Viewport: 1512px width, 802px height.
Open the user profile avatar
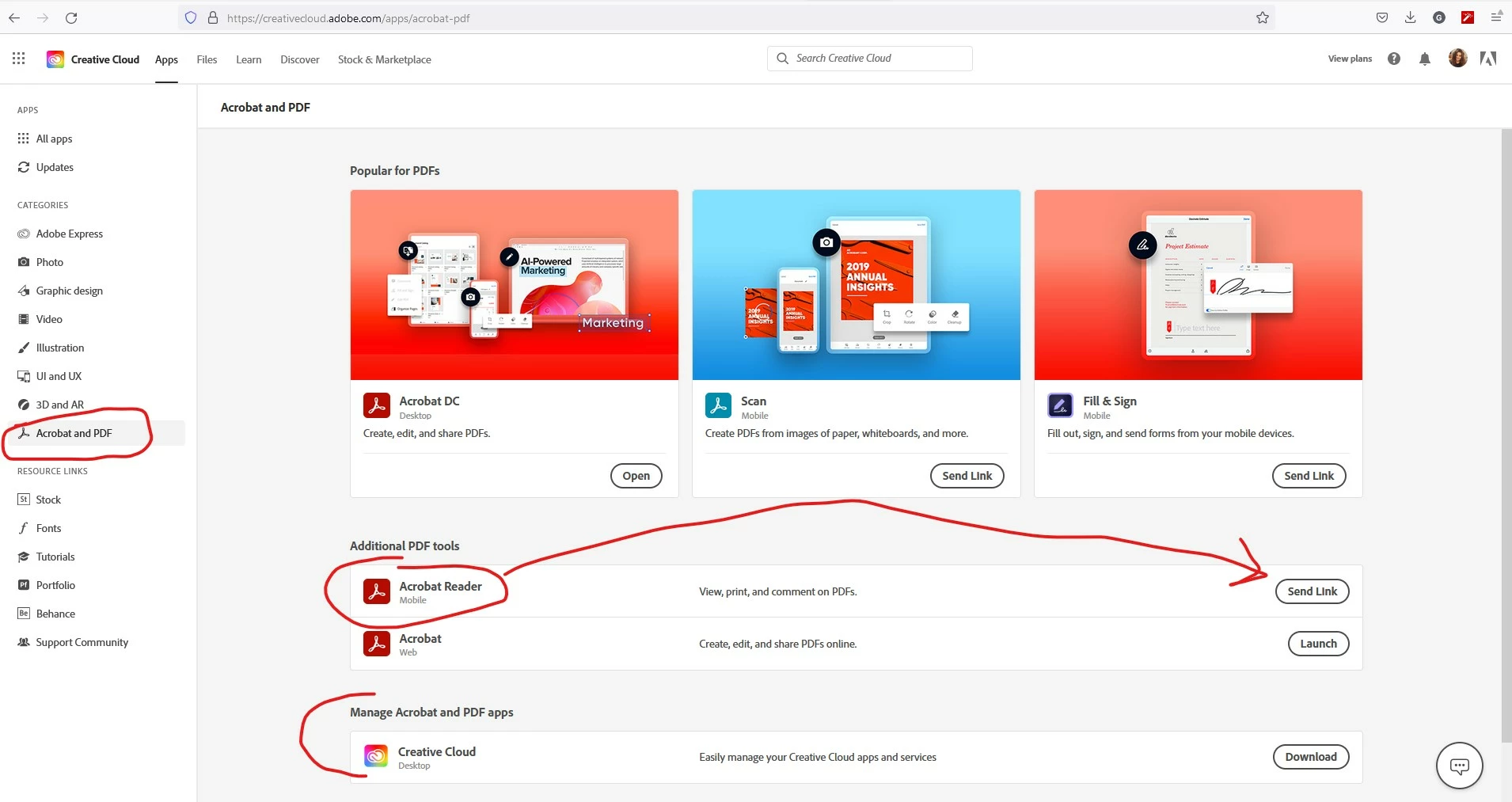tap(1458, 58)
